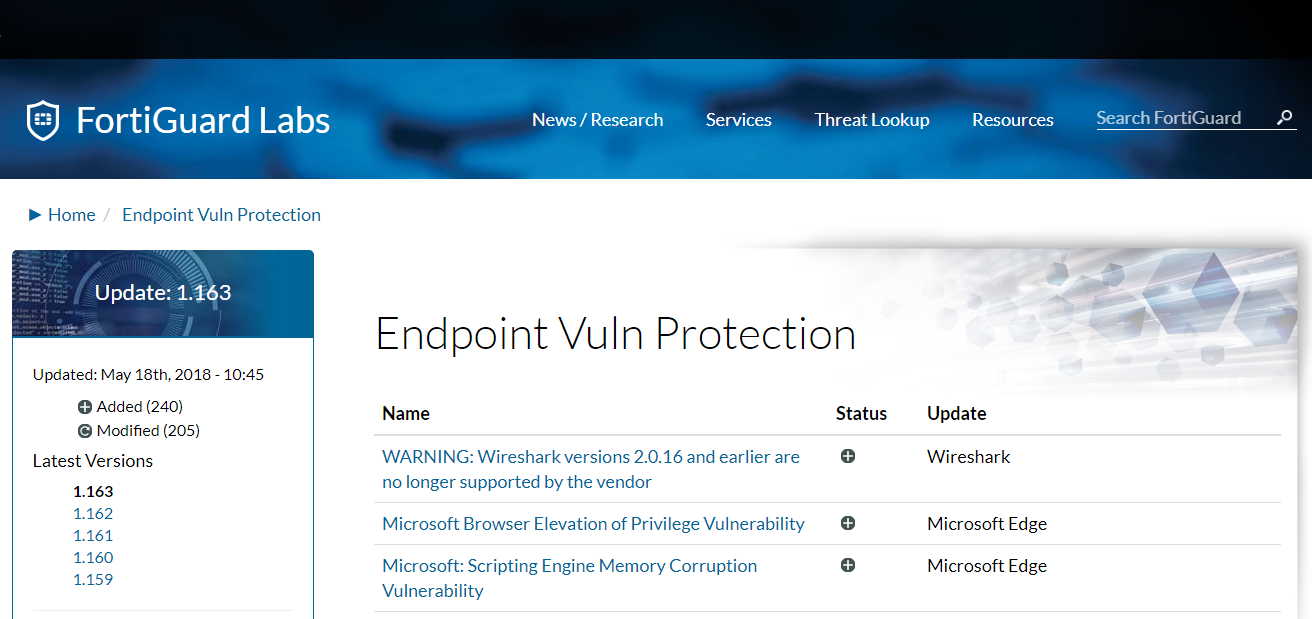This screenshot has width=1312, height=619.
Task: Click the FortiGuard shield logo icon
Action: (43, 120)
